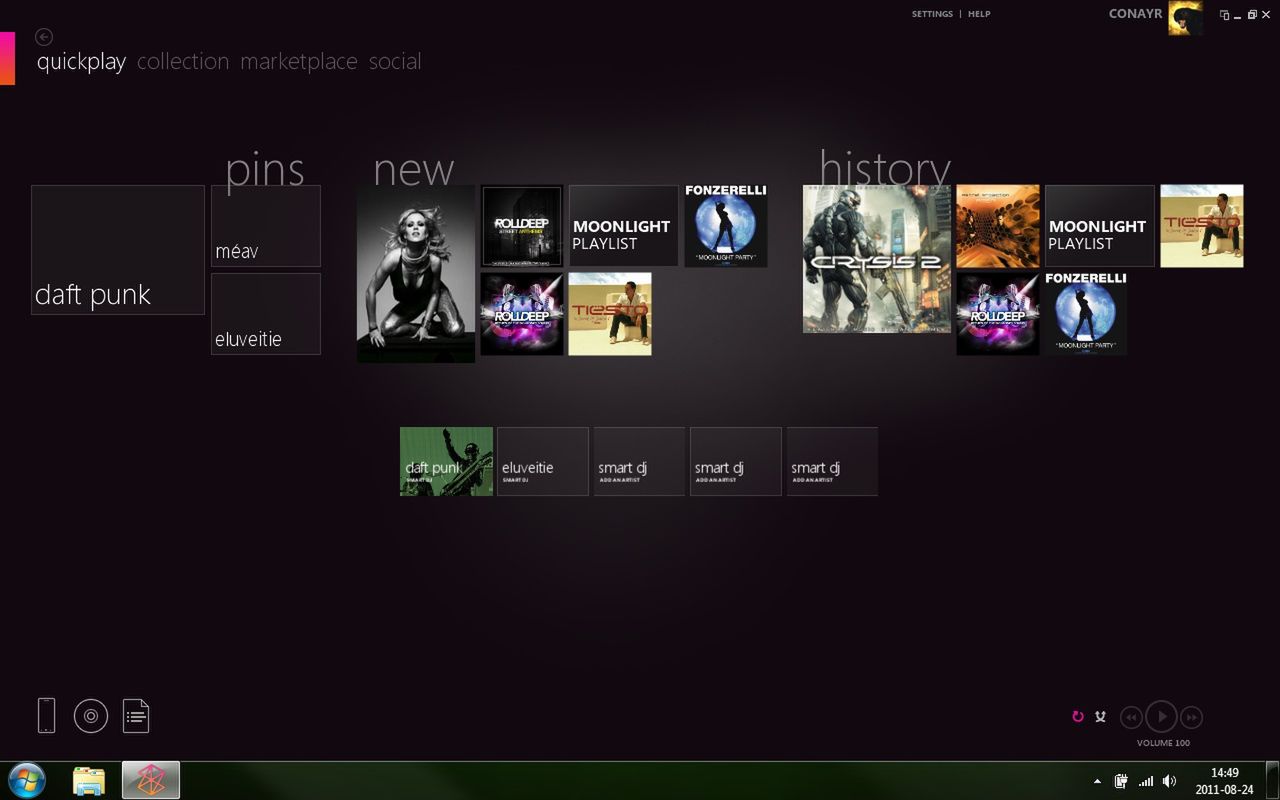
Task: Open the taskbar clock showing 14:49
Action: 1225,781
